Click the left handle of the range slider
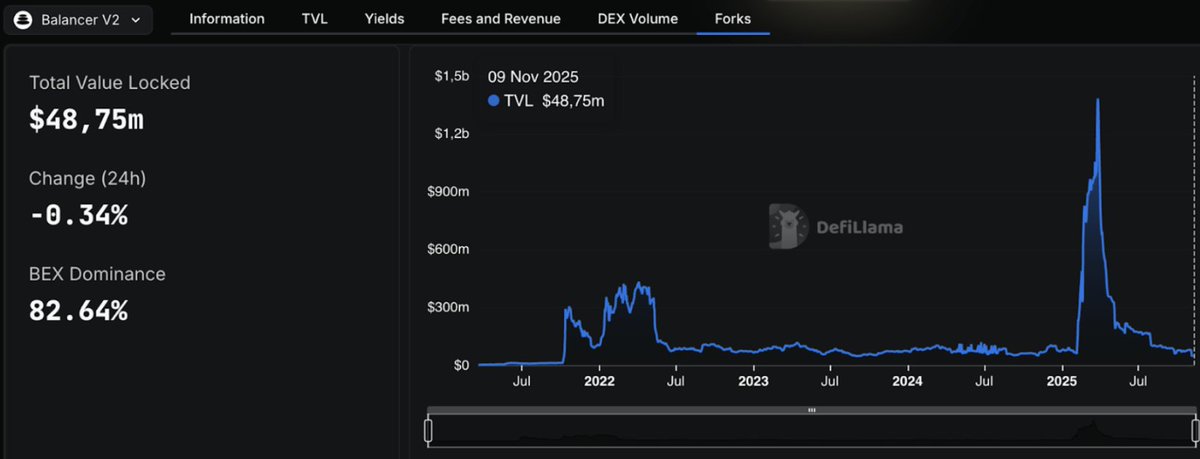This screenshot has width=1200, height=459. point(428,431)
